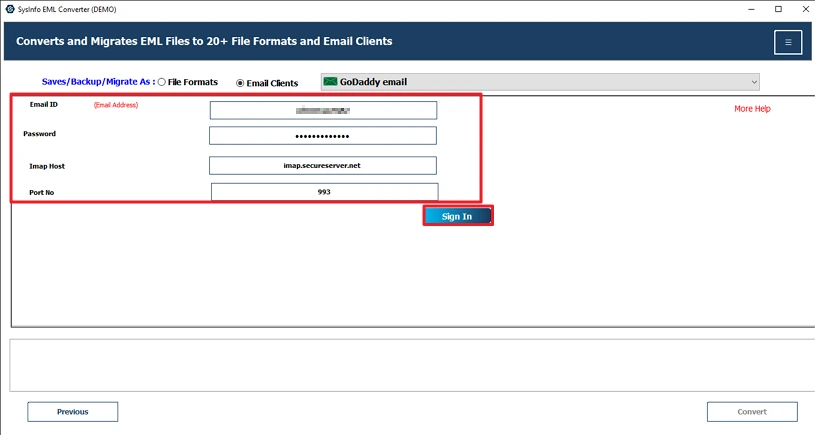Select the Email Clients radio button
This screenshot has height=435, width=815.
240,83
